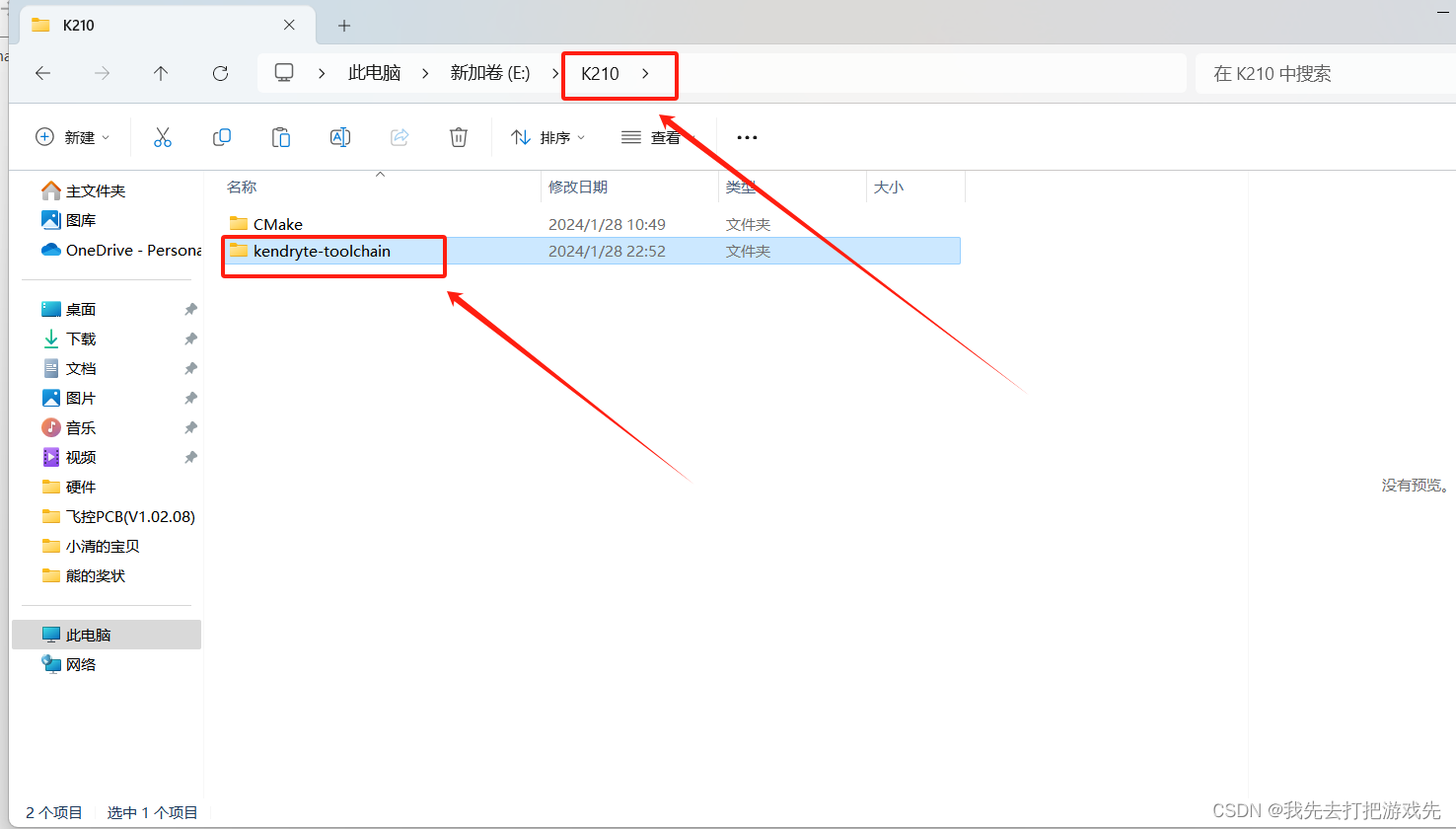Select 此电脑 in navigation pane
Viewport: 1456px width, 829px height.
[x=107, y=635]
